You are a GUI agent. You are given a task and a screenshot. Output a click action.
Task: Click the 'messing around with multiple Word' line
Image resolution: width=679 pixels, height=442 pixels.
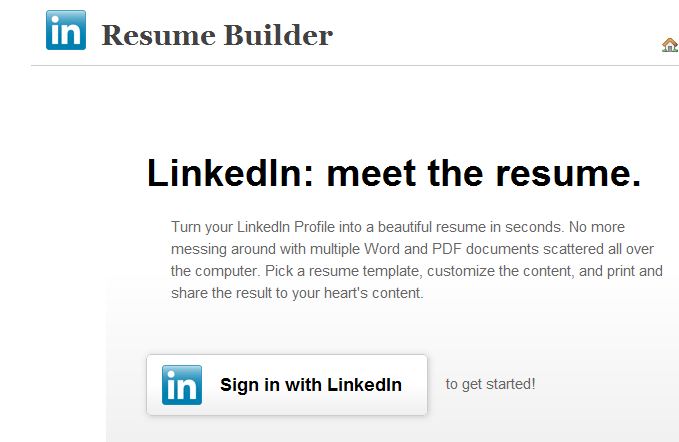tap(412, 249)
